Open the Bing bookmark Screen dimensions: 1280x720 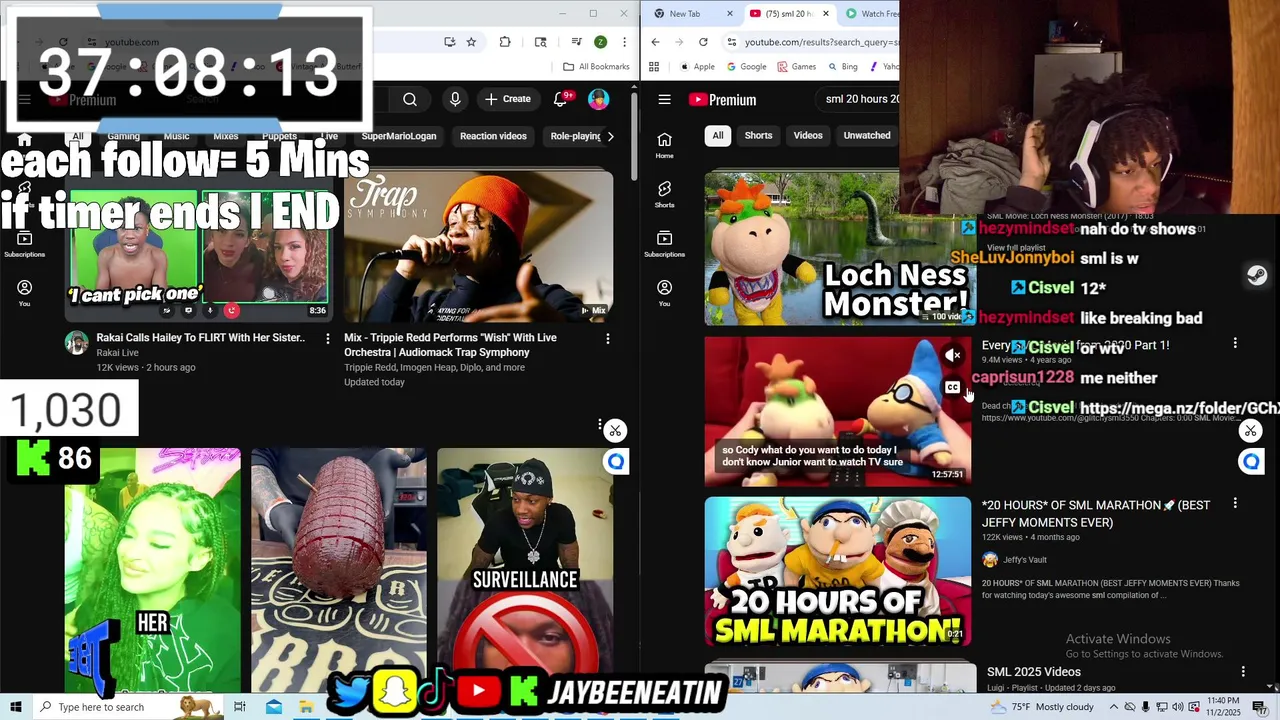pos(842,67)
